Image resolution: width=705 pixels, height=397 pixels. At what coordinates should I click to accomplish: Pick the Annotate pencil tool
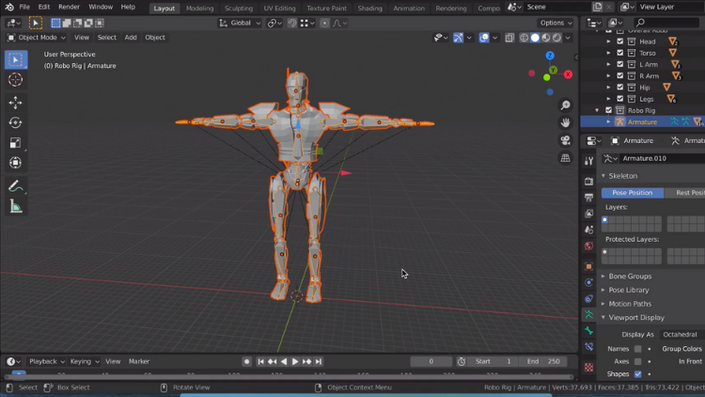[15, 186]
